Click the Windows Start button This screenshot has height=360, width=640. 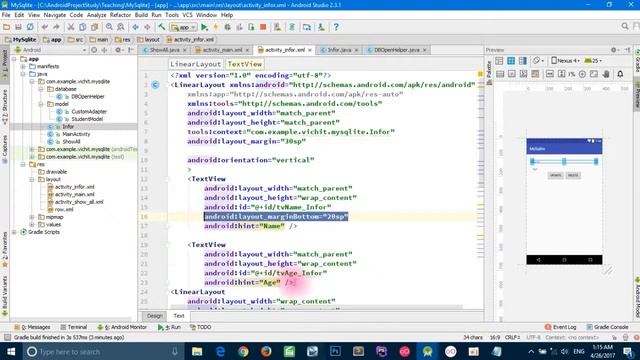[x=11, y=351]
